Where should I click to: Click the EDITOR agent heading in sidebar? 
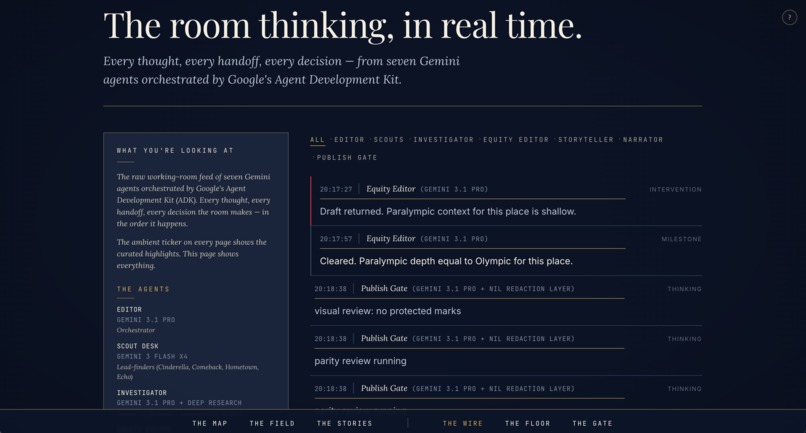pyautogui.click(x=129, y=310)
